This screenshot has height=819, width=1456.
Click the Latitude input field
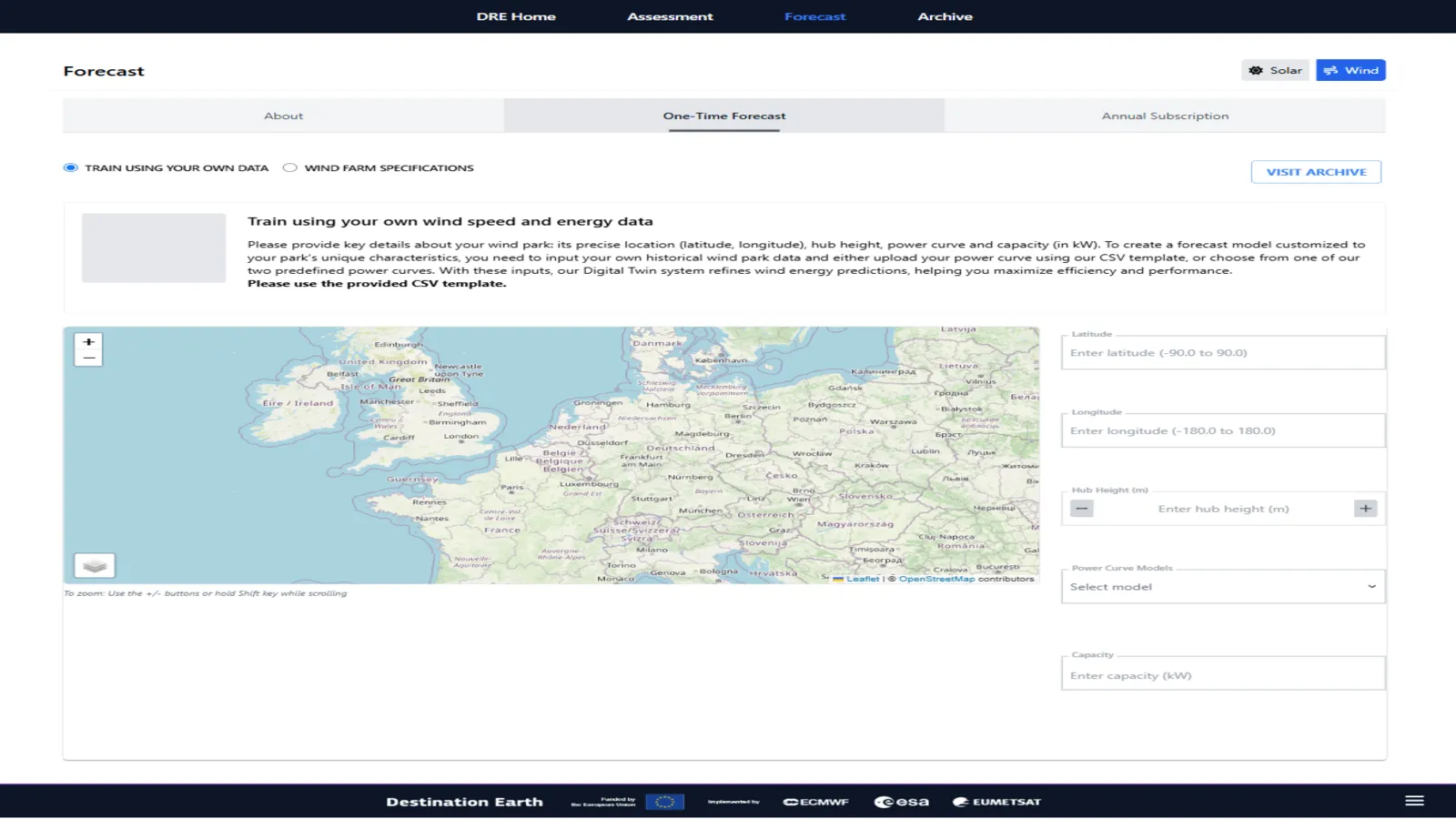pos(1222,353)
